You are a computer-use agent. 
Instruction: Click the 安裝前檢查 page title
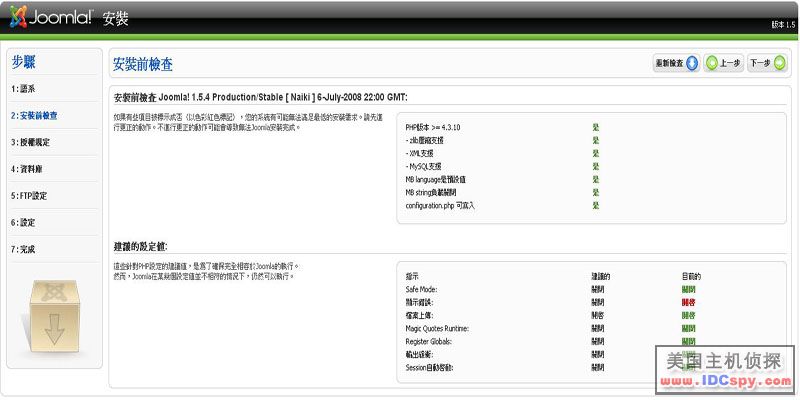point(143,64)
